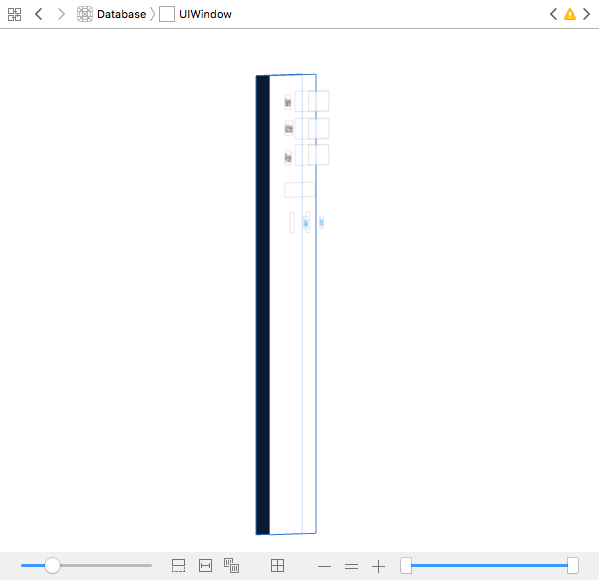Viewport: 599px width, 580px height.
Task: Select the rightmost blue button layer
Action: coord(322,222)
